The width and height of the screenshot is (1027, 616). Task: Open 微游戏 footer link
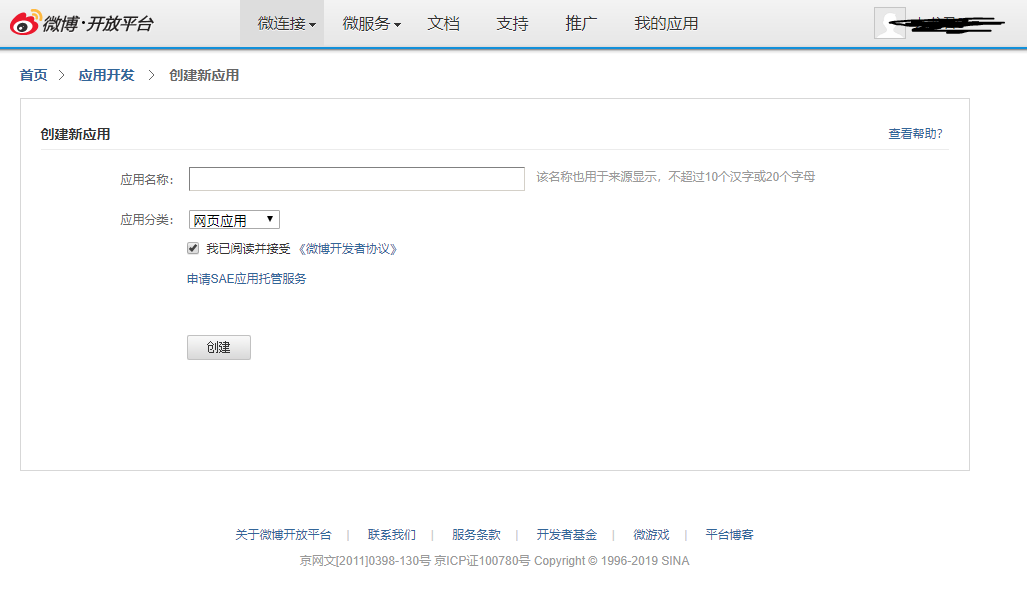651,535
